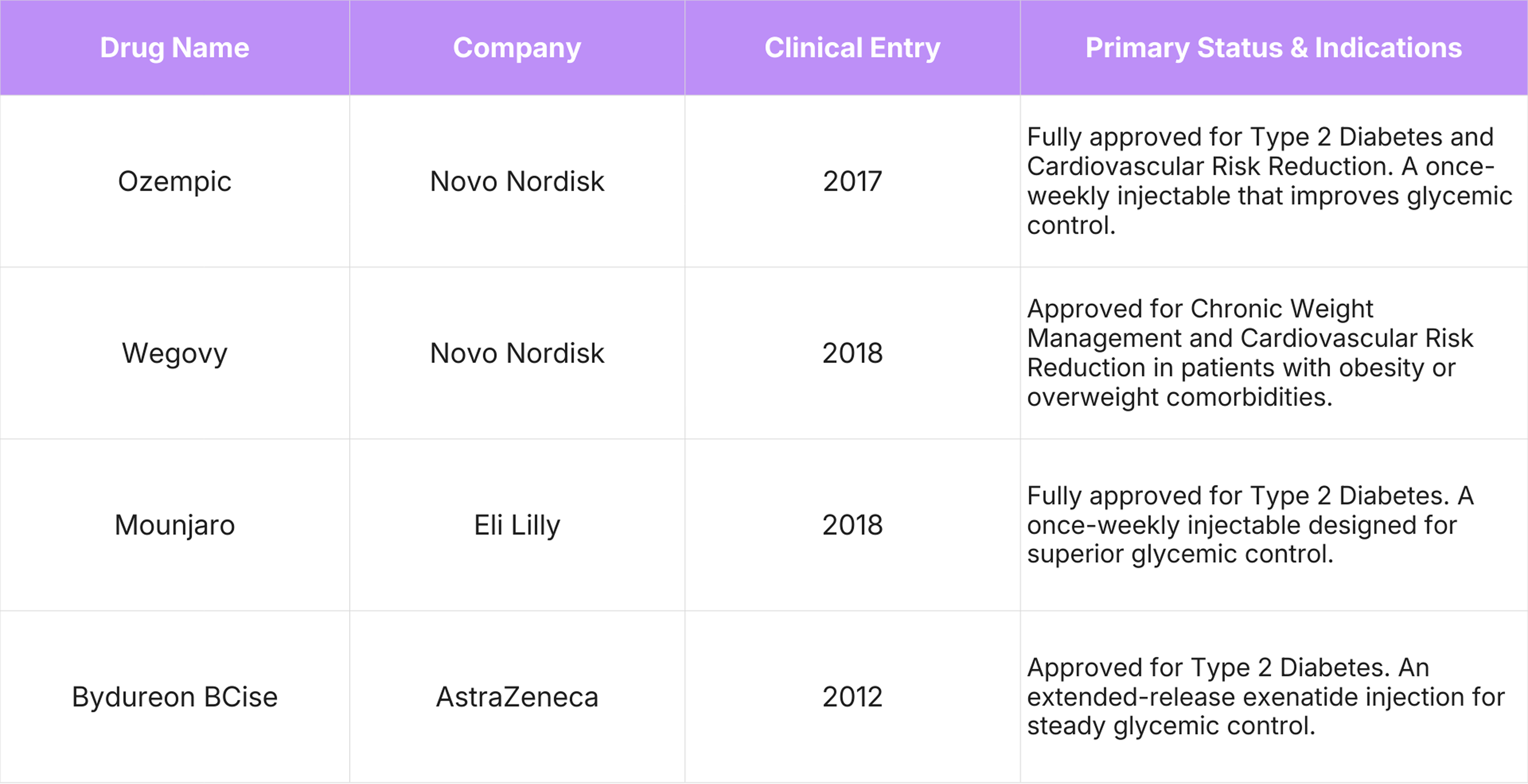1528x784 pixels.
Task: Select the Chronic Weight Management description
Action: click(1250, 353)
